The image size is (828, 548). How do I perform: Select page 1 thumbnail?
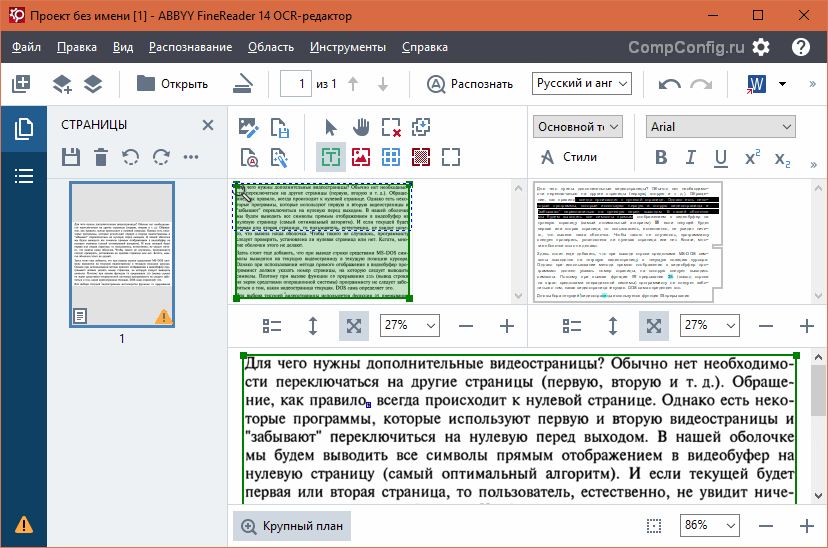coord(122,255)
